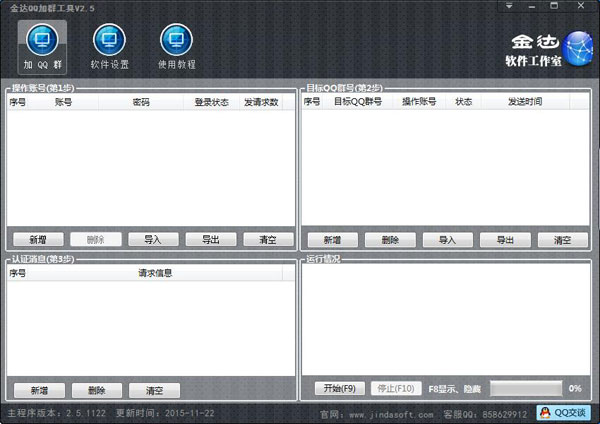
Task: Click 客服QQ: 858629912 text
Action: coord(485,414)
